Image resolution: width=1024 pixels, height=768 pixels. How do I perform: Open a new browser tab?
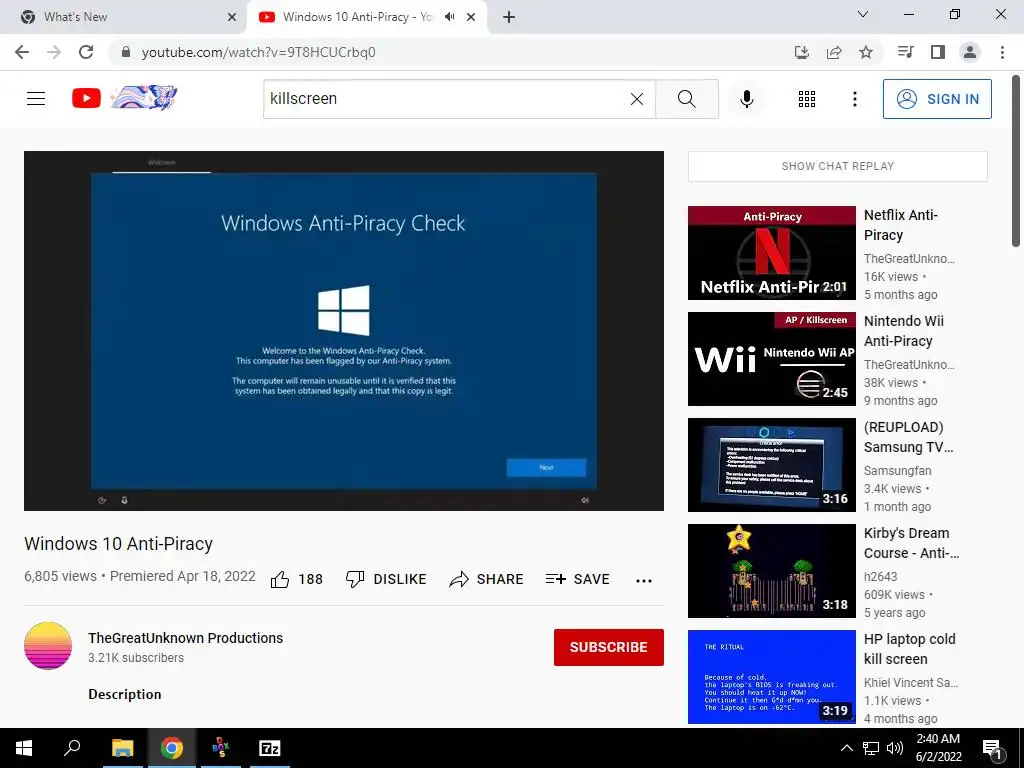click(x=509, y=17)
